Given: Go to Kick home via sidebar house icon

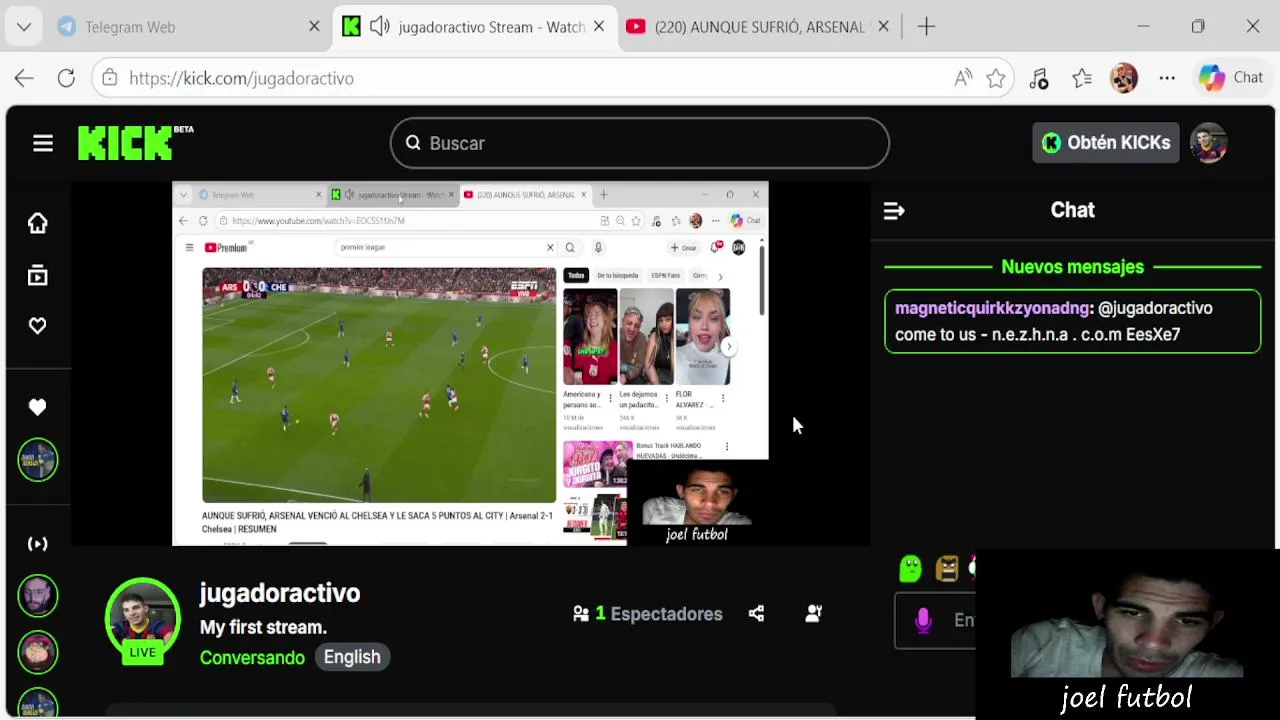Looking at the screenshot, I should click(38, 224).
